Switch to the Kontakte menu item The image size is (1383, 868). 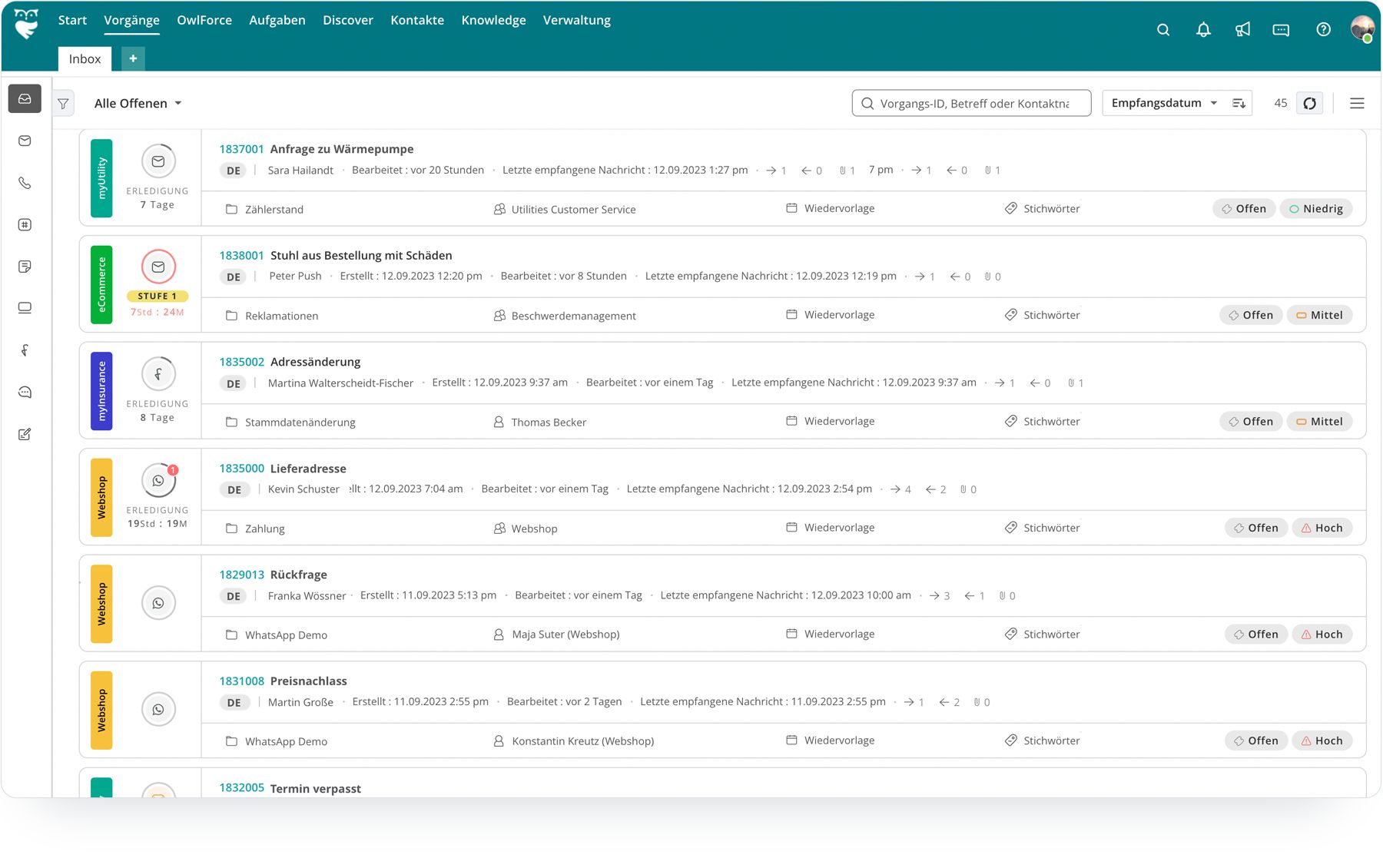[417, 20]
